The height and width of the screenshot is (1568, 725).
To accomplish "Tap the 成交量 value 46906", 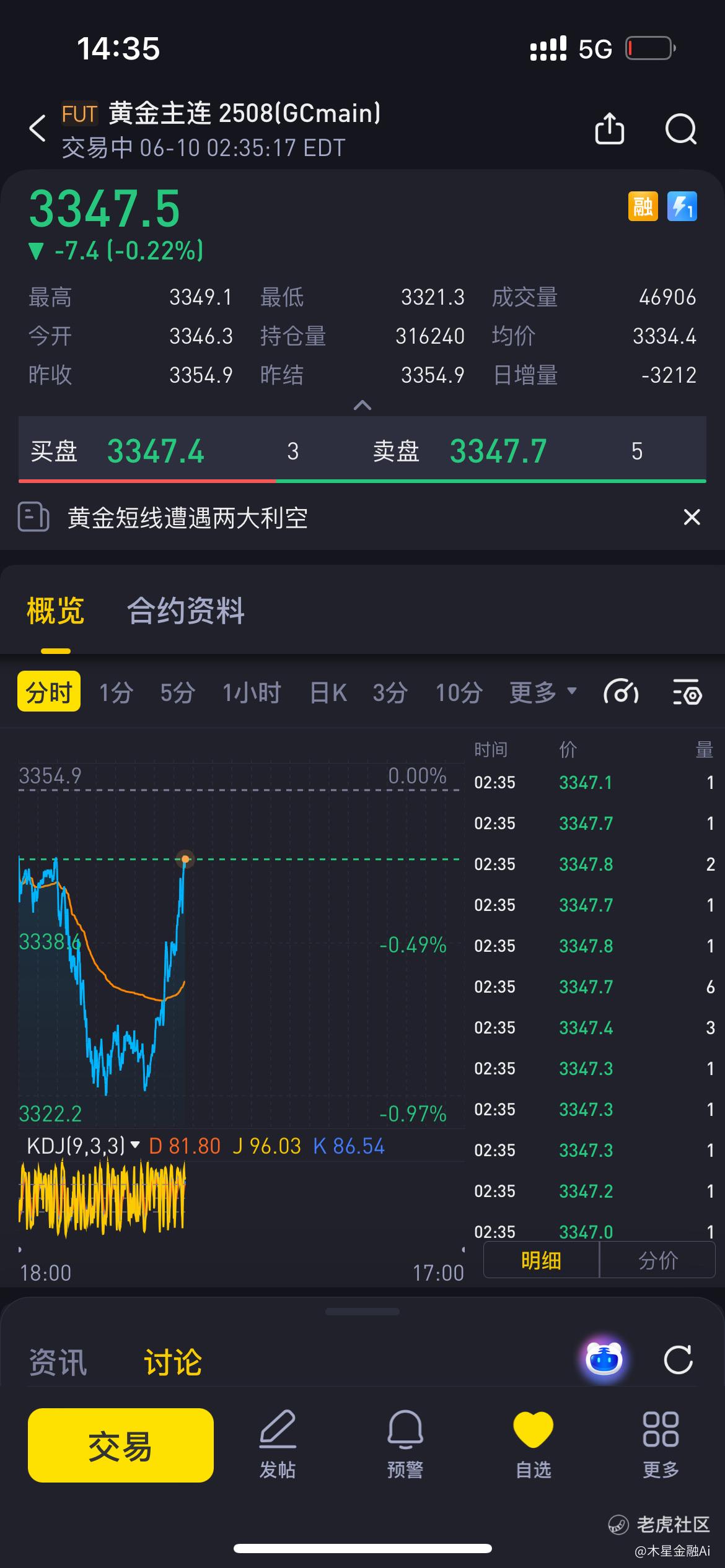I will point(667,297).
